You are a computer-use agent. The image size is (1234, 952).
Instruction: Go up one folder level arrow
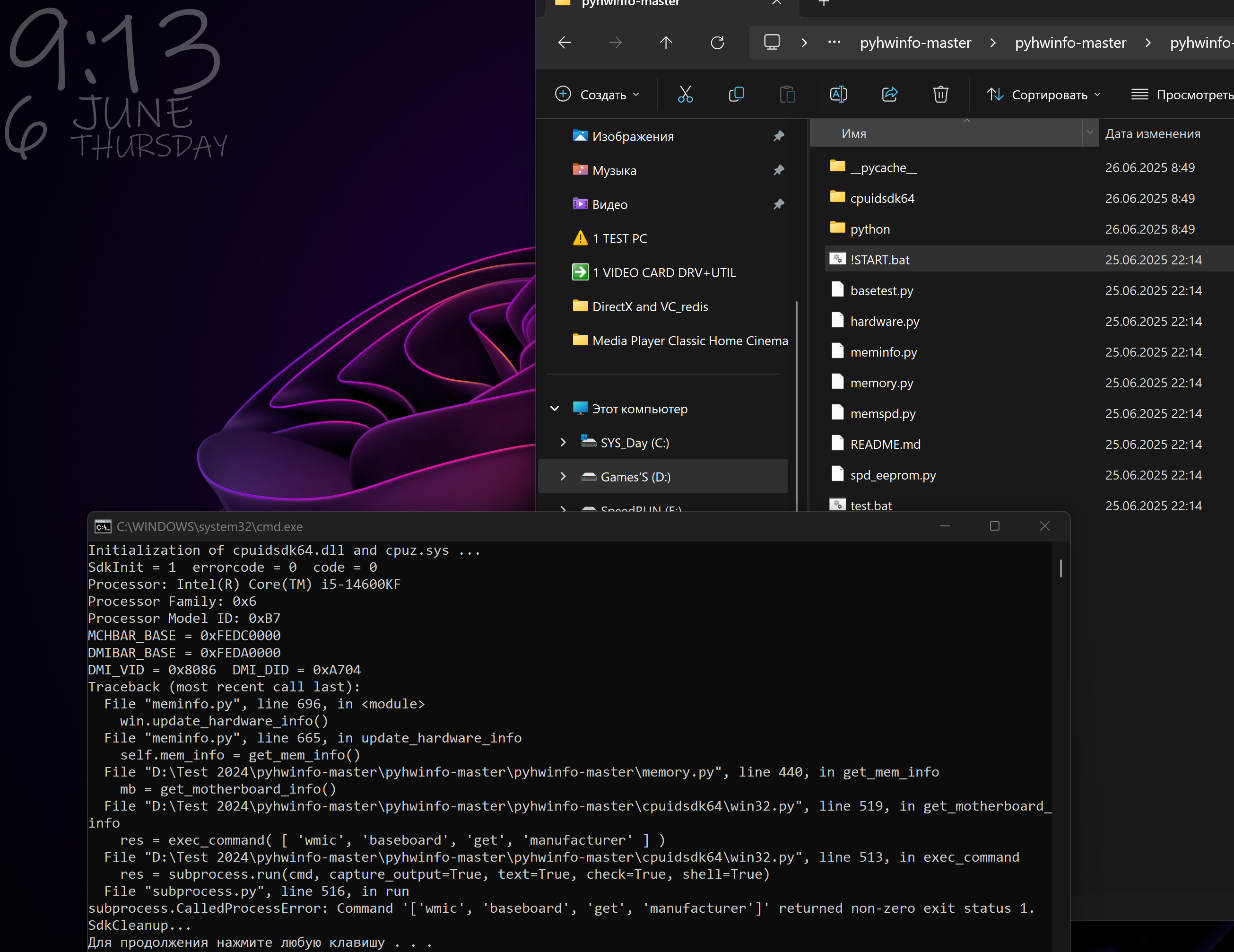[666, 43]
